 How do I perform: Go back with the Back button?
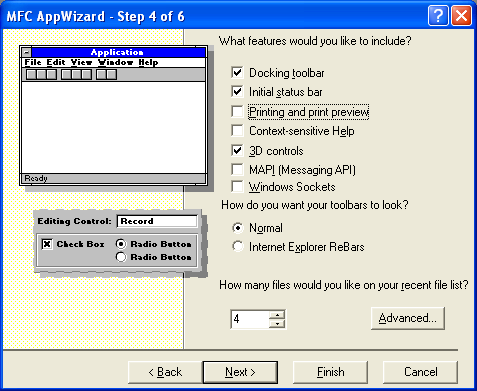tap(165, 372)
